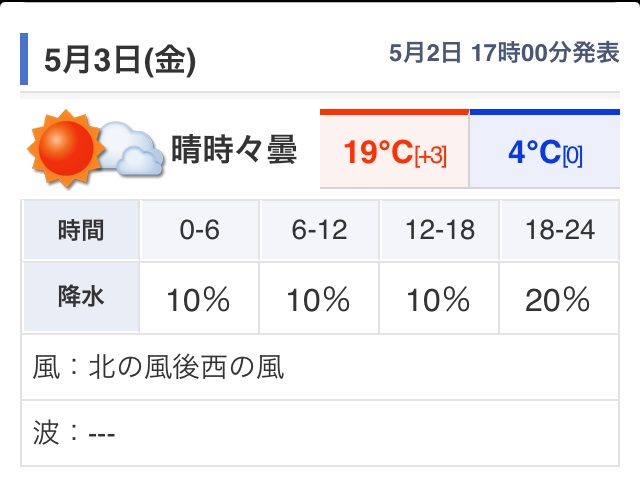640x480 pixels.
Task: Click the 4°C low temperature box
Action: (545, 149)
